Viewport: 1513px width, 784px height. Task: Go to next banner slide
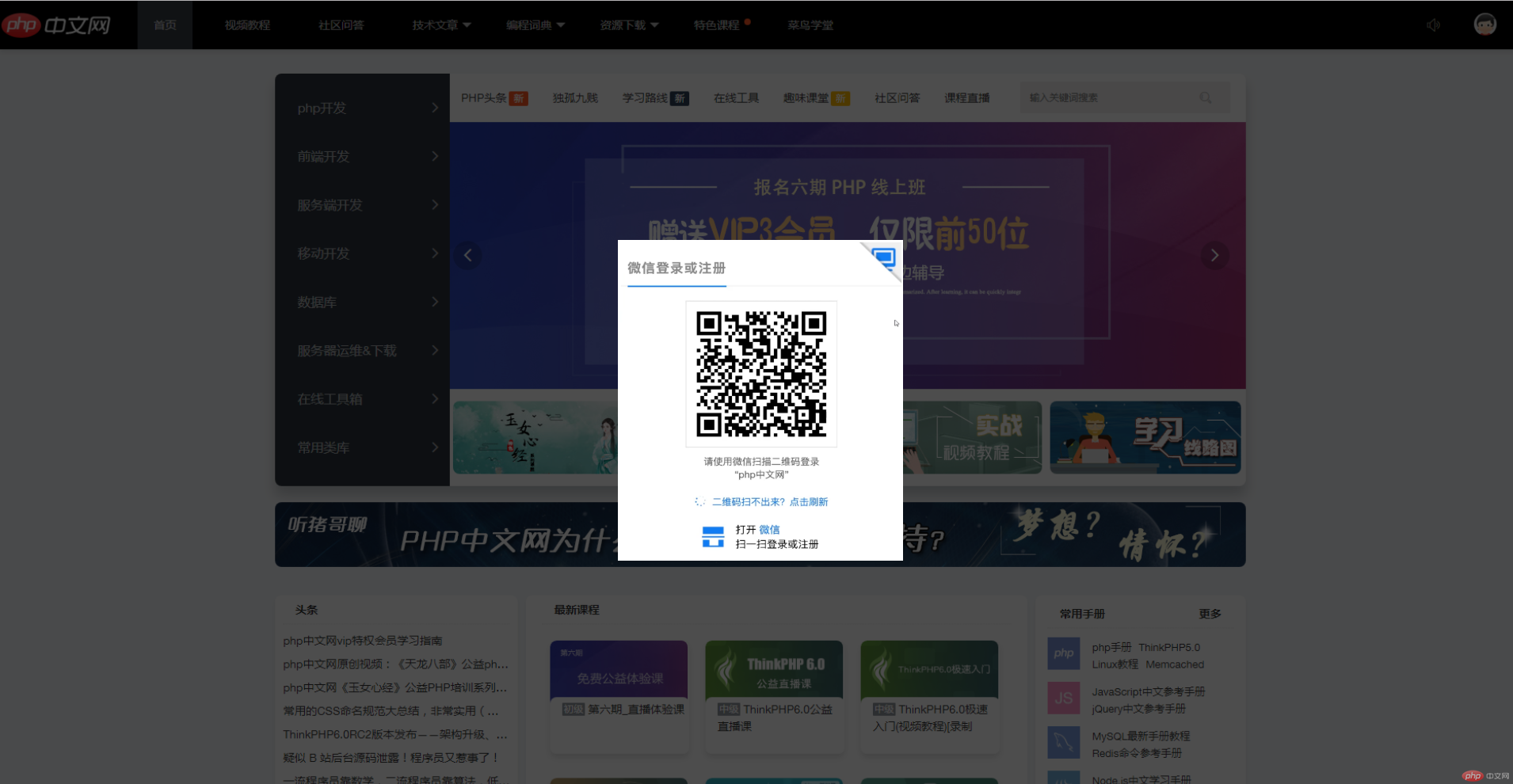pos(1214,255)
